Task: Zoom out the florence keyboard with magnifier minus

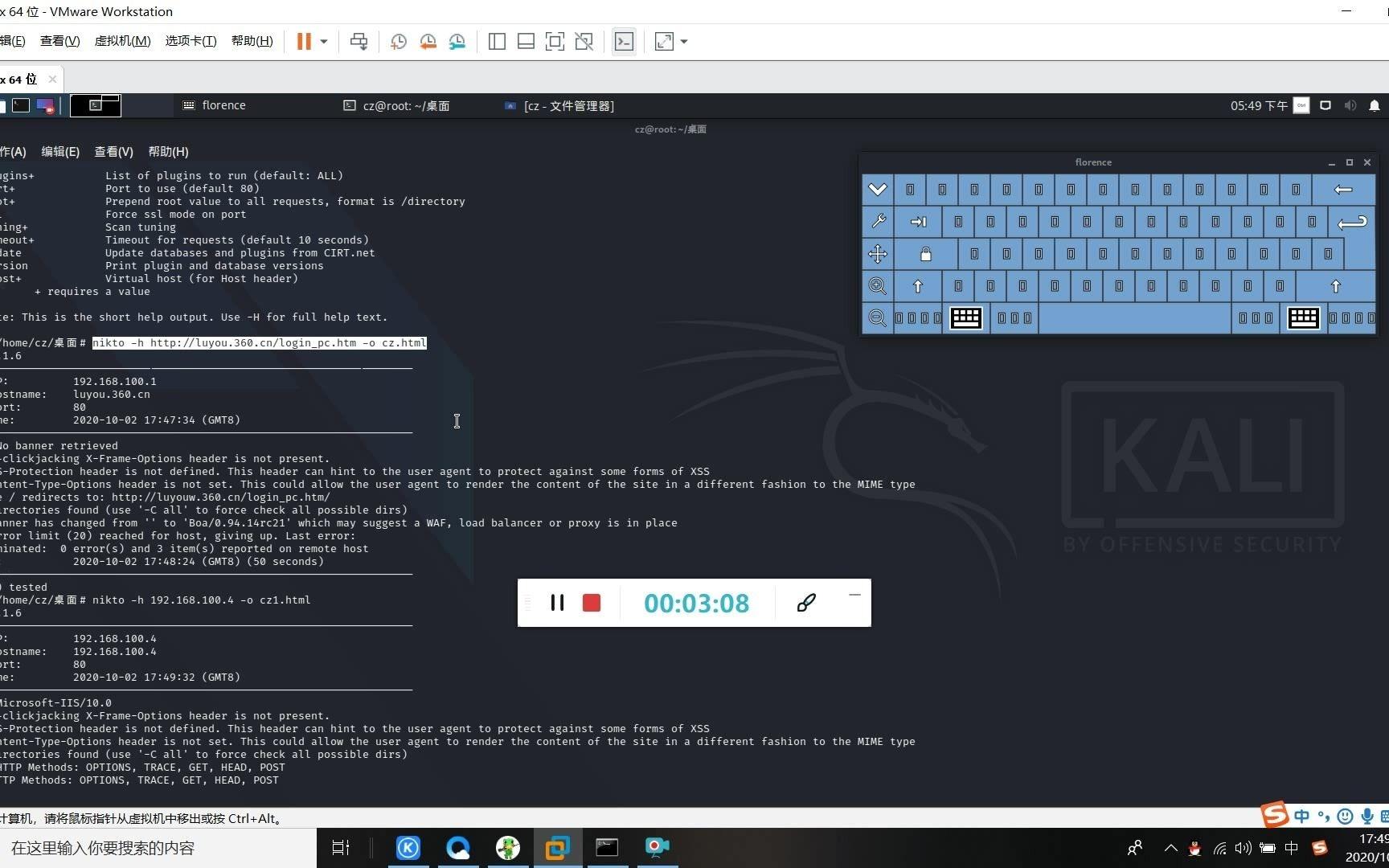Action: pos(878,318)
